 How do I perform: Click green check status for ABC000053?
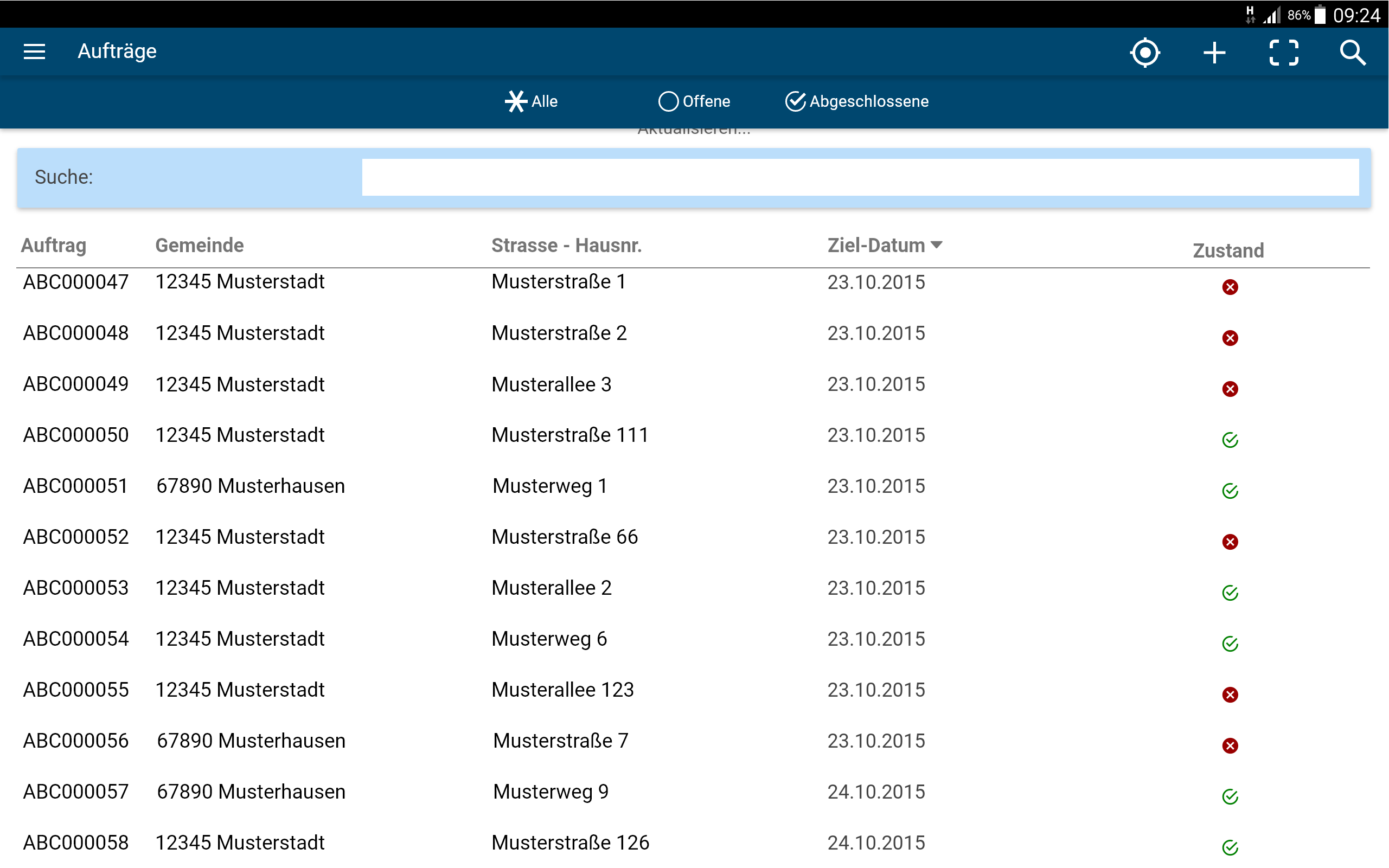(x=1230, y=593)
